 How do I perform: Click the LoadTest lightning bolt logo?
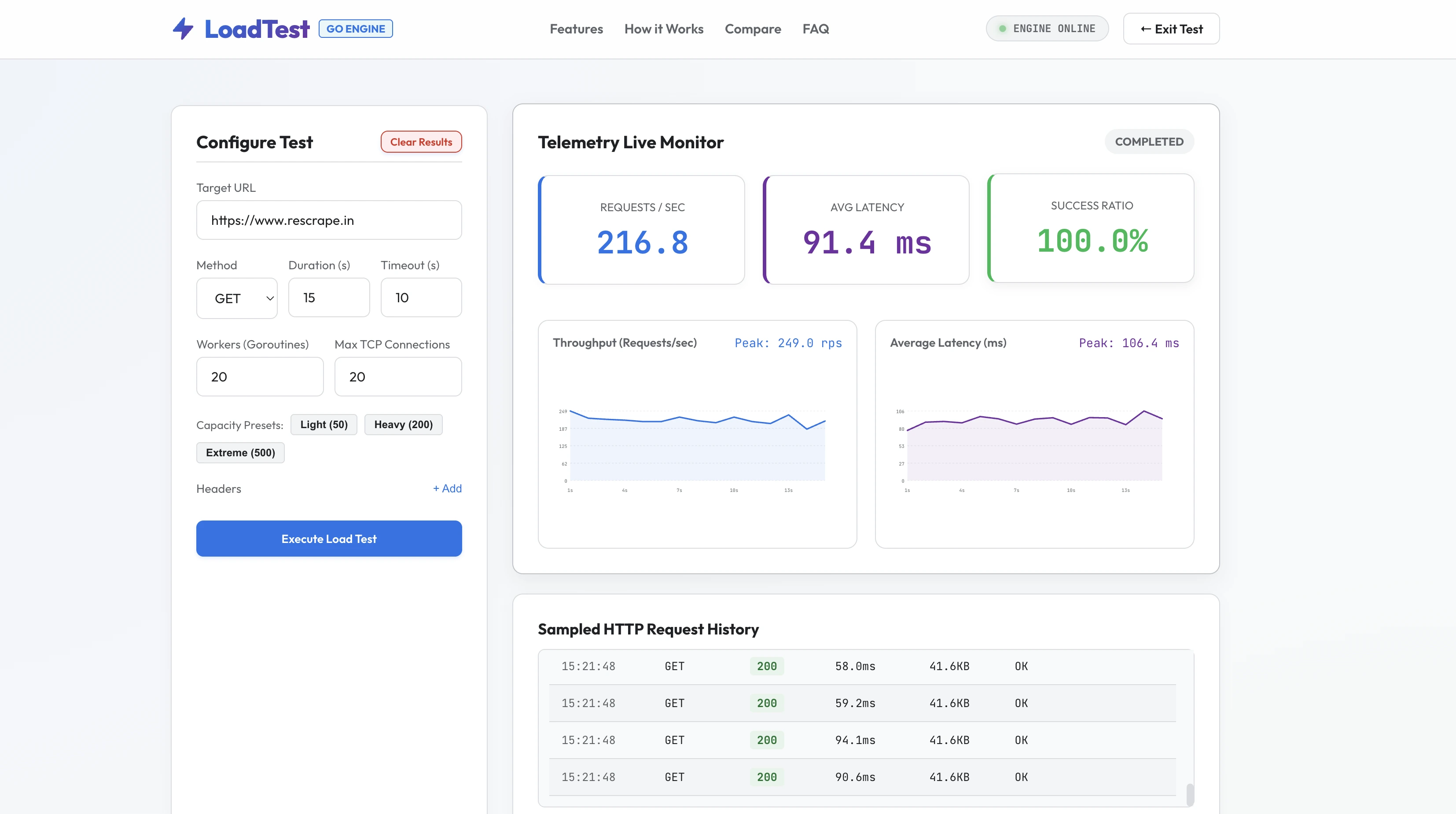[x=183, y=29]
